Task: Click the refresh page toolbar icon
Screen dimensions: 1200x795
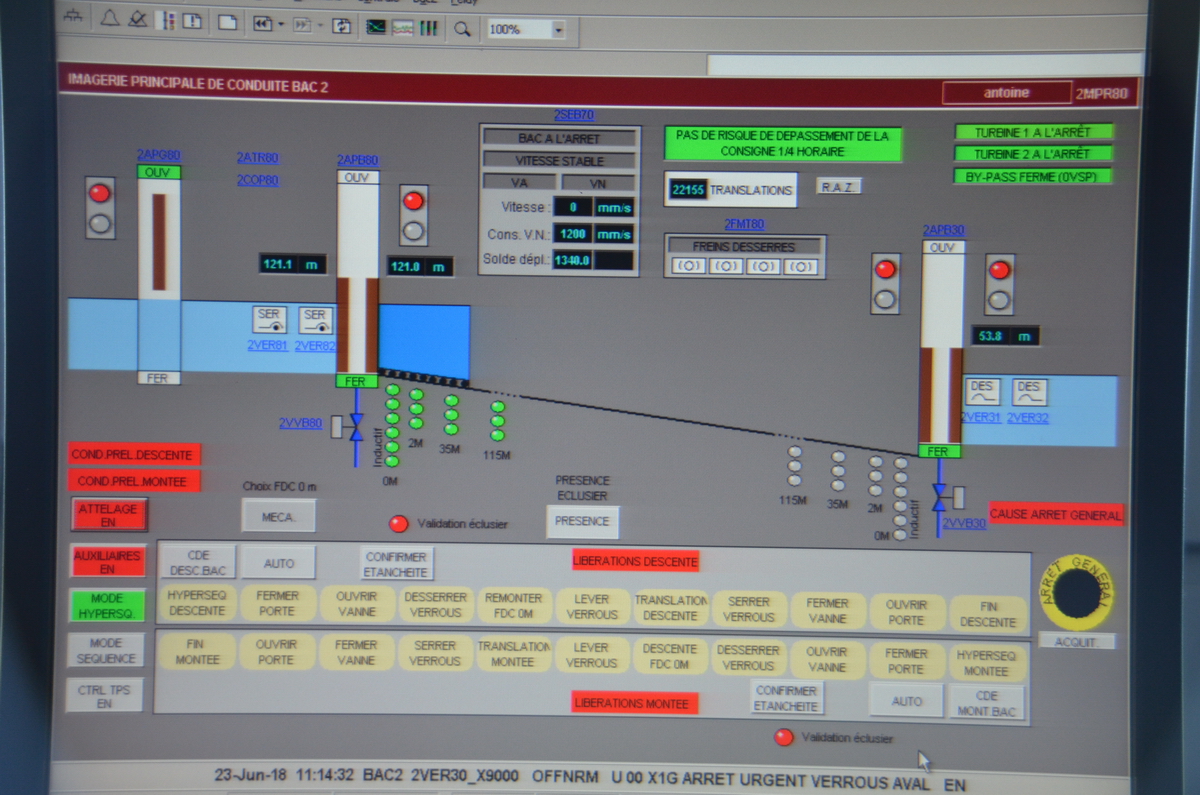Action: [x=342, y=26]
